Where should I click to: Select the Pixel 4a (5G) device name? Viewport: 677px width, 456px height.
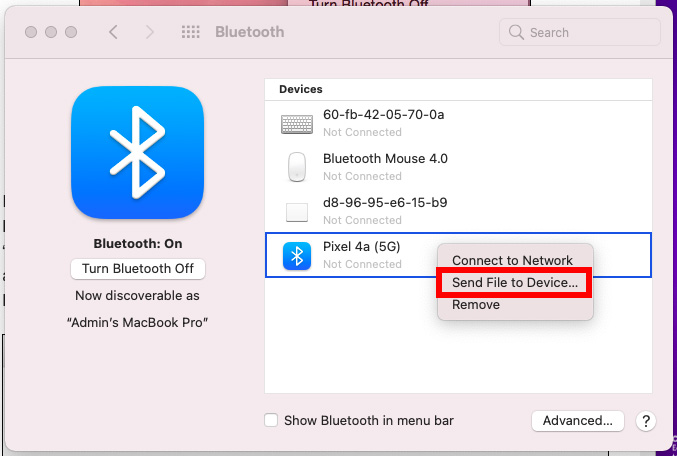pyautogui.click(x=362, y=247)
